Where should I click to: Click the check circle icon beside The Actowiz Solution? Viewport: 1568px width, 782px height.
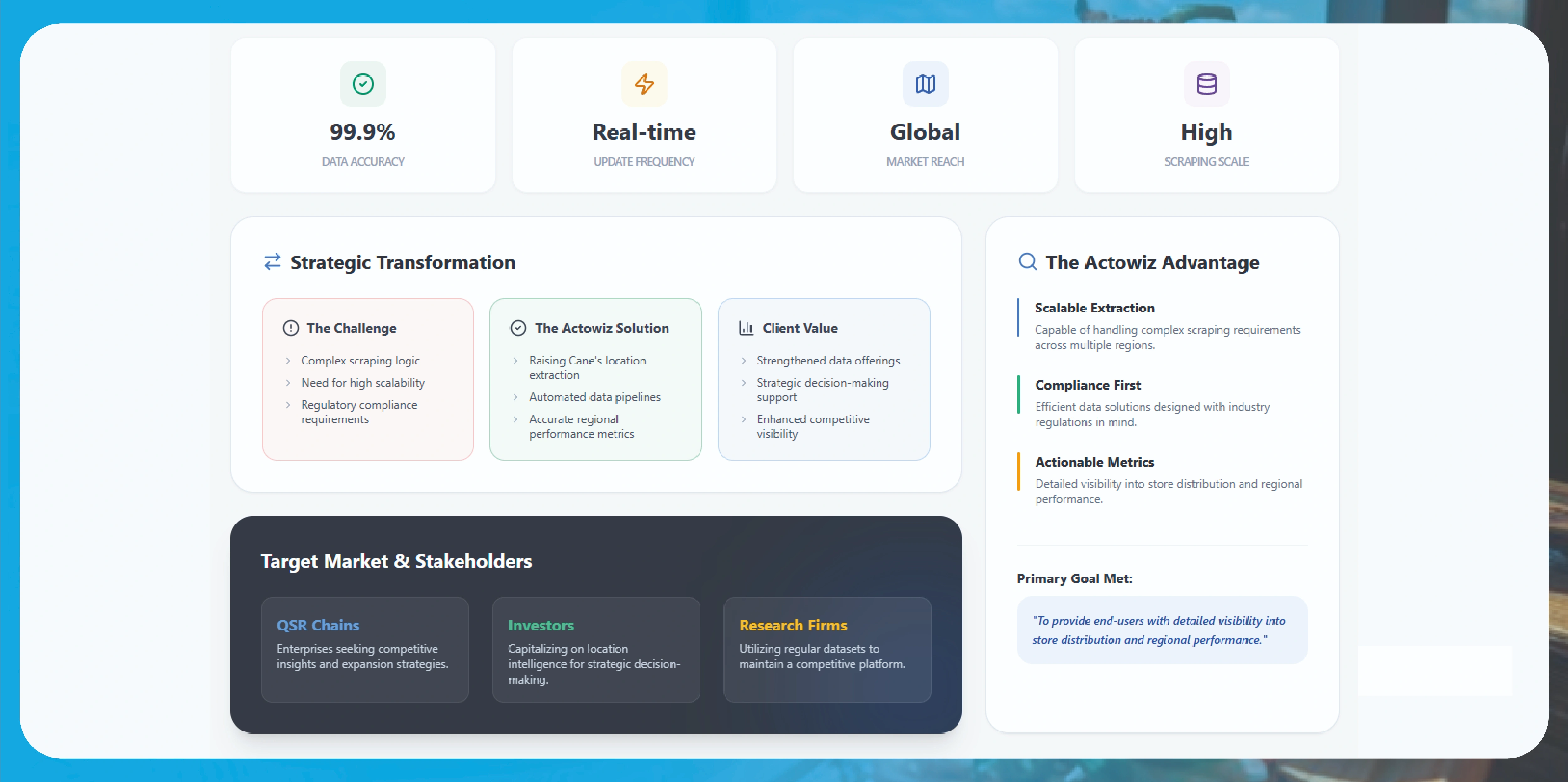click(x=518, y=328)
